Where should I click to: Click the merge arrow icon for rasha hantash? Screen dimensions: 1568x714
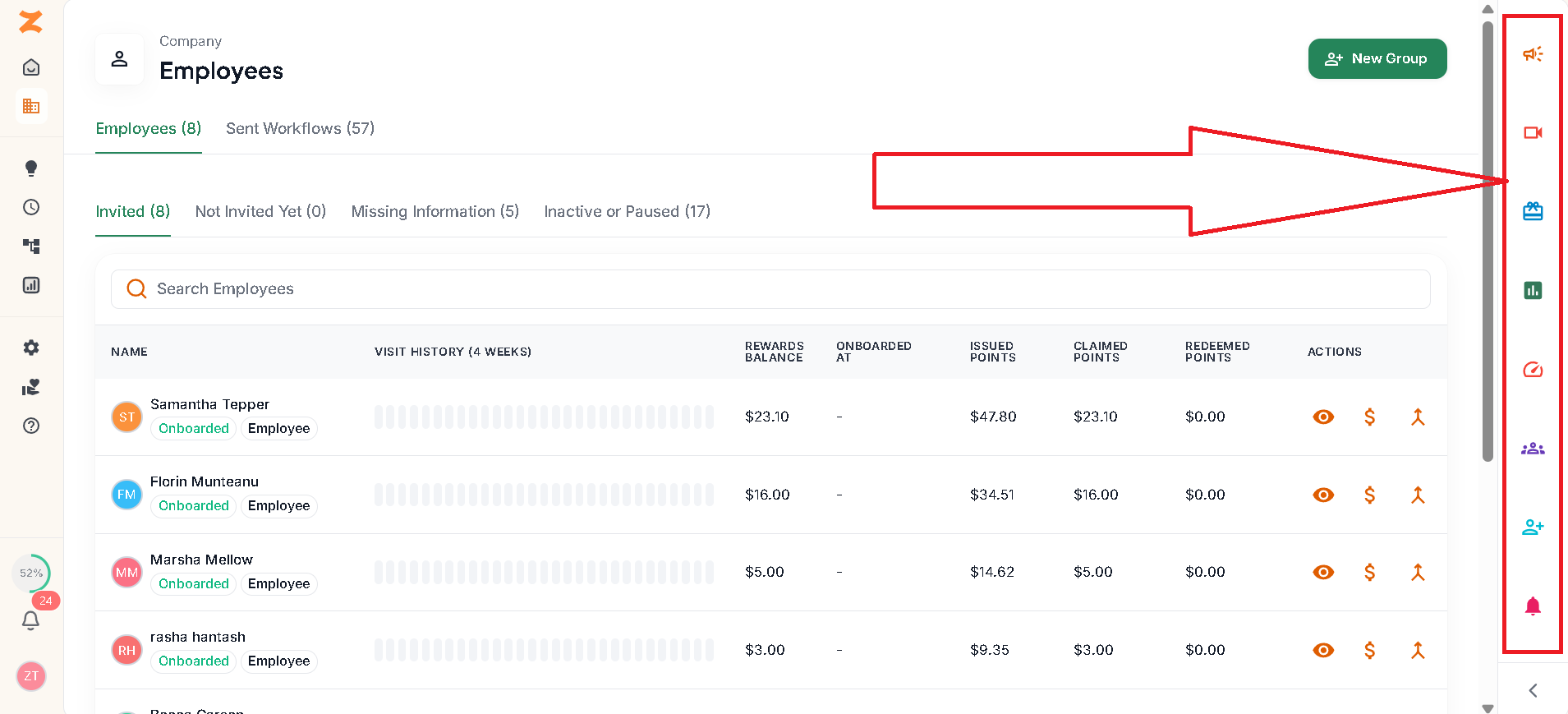(x=1418, y=650)
